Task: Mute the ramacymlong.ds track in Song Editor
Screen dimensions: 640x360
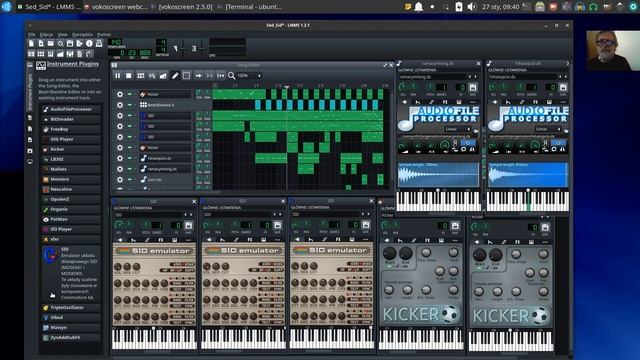Action: [x=130, y=169]
